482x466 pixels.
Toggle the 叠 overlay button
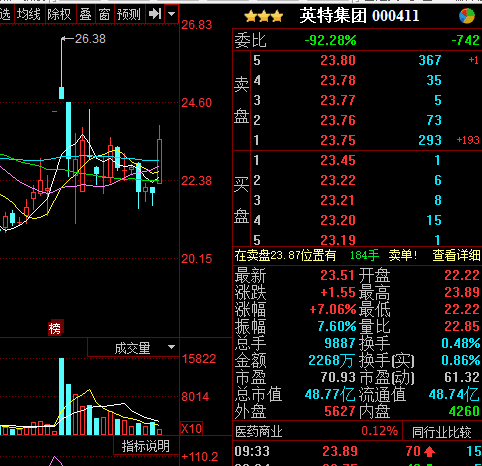tap(85, 14)
